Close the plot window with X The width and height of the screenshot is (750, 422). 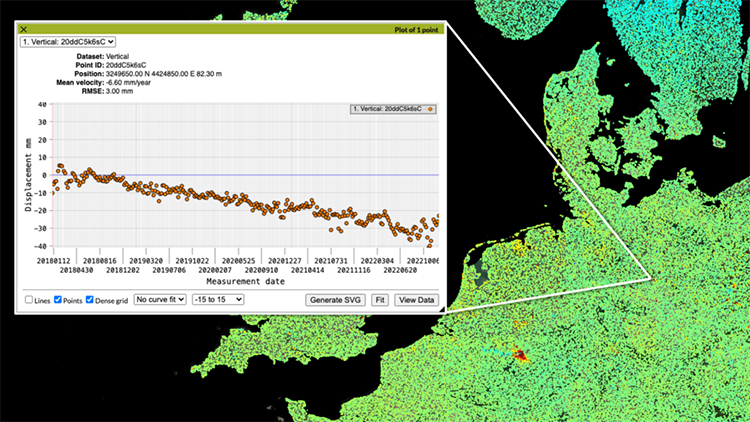(x=23, y=30)
